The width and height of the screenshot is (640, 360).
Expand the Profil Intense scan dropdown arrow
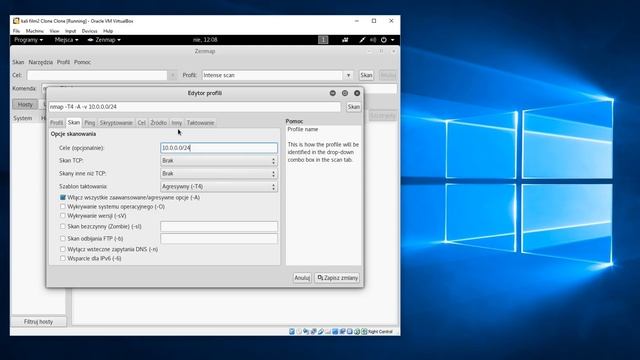(x=348, y=75)
